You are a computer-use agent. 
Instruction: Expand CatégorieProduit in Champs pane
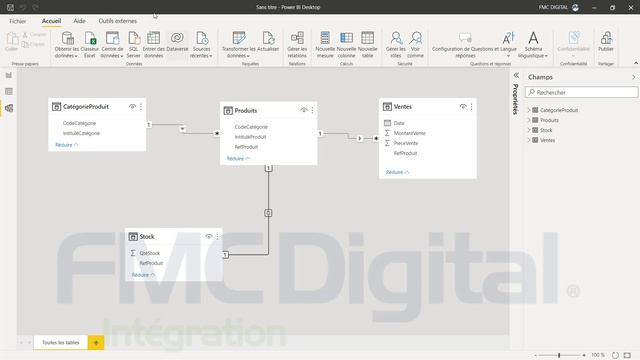529,110
